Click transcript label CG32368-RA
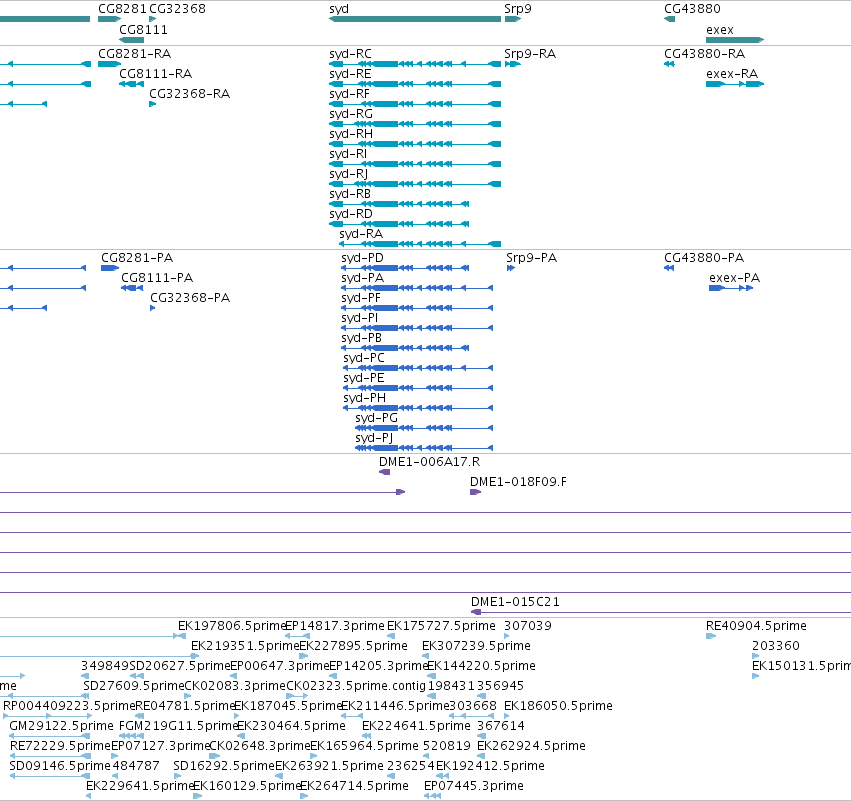 (x=189, y=94)
